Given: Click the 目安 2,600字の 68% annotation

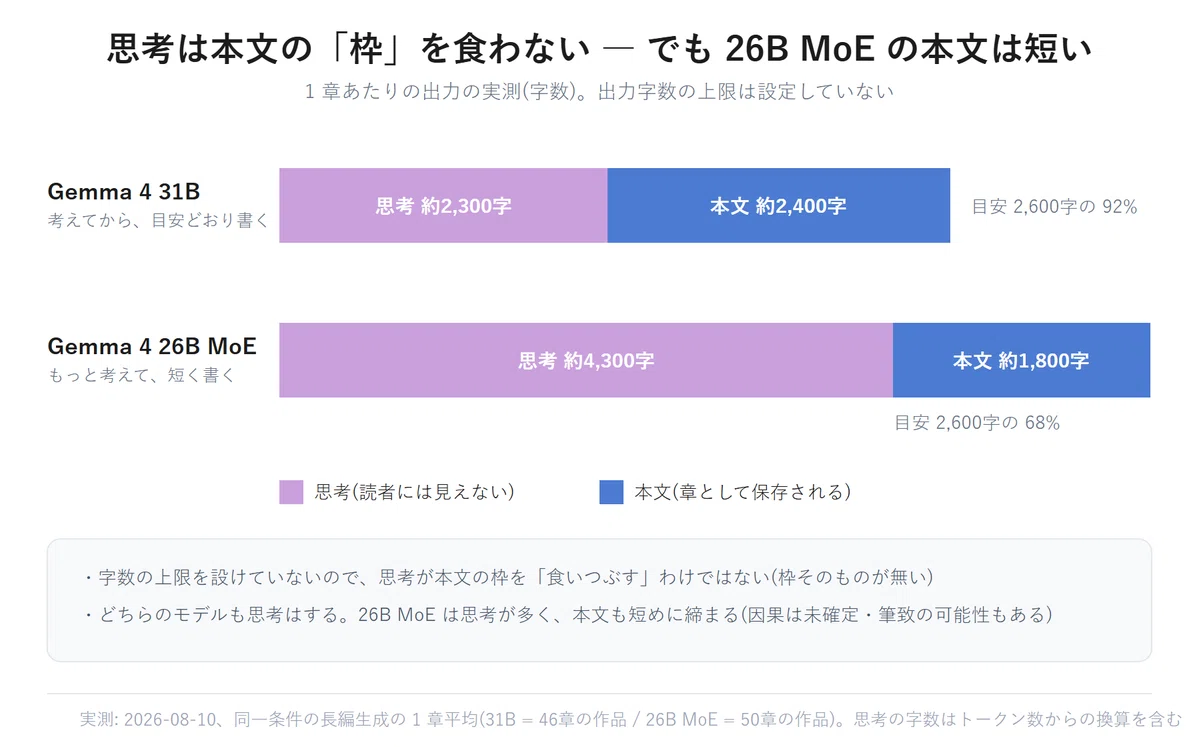Looking at the screenshot, I should (977, 422).
